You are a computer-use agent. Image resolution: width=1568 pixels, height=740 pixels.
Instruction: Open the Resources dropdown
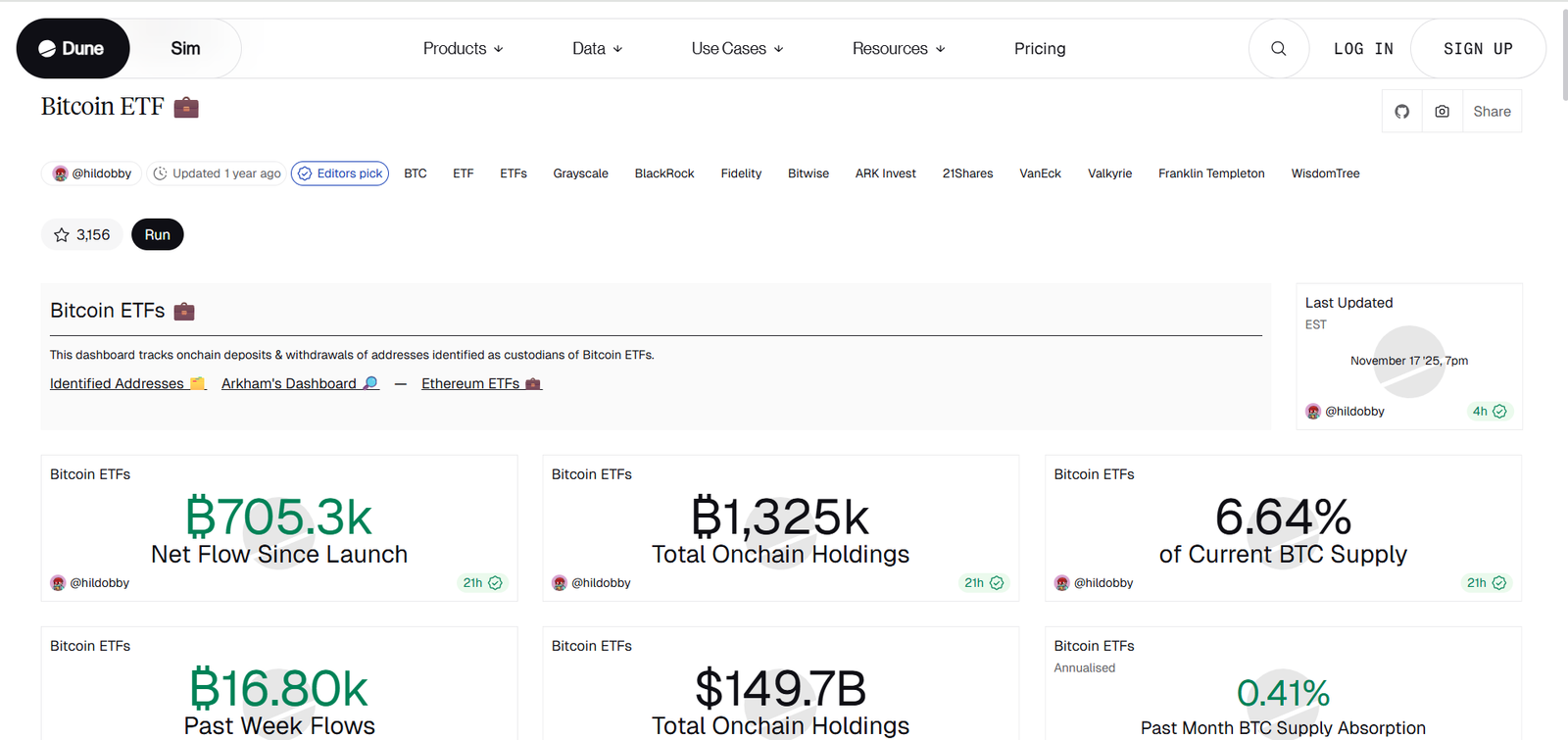[898, 48]
